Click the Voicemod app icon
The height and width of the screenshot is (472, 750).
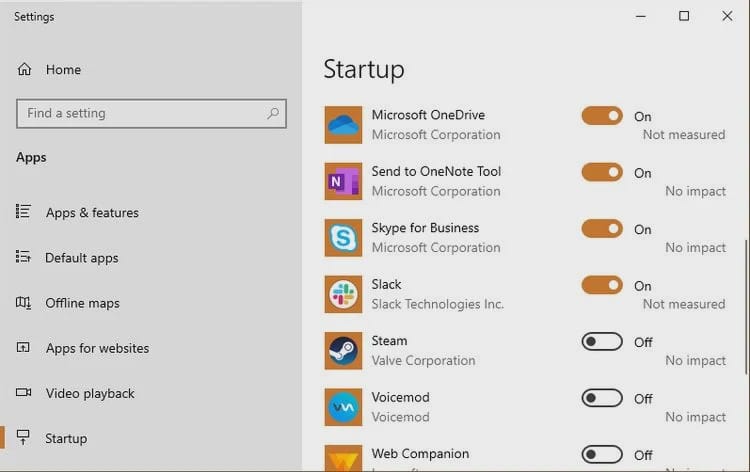pyautogui.click(x=343, y=407)
